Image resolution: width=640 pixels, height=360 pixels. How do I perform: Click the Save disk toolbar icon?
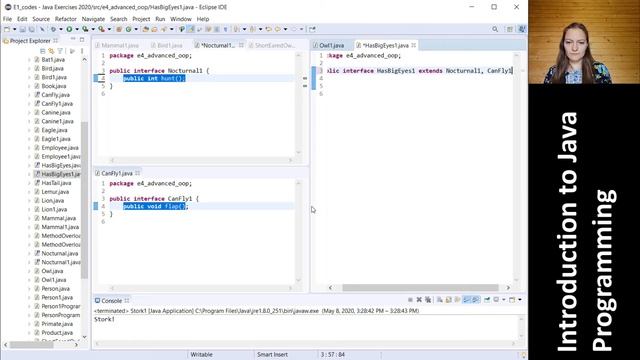[23, 29]
